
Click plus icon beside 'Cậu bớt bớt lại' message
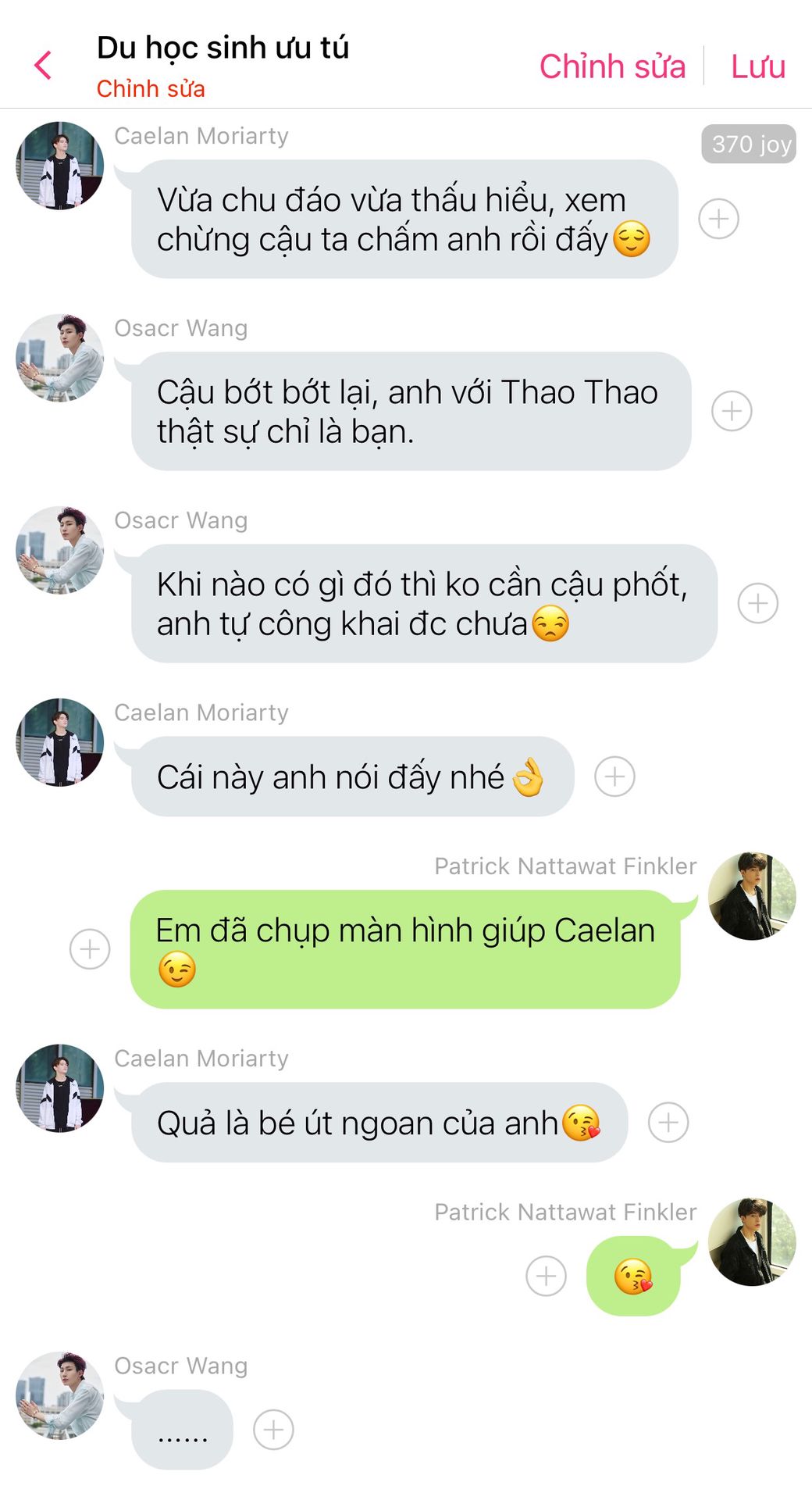coord(732,411)
